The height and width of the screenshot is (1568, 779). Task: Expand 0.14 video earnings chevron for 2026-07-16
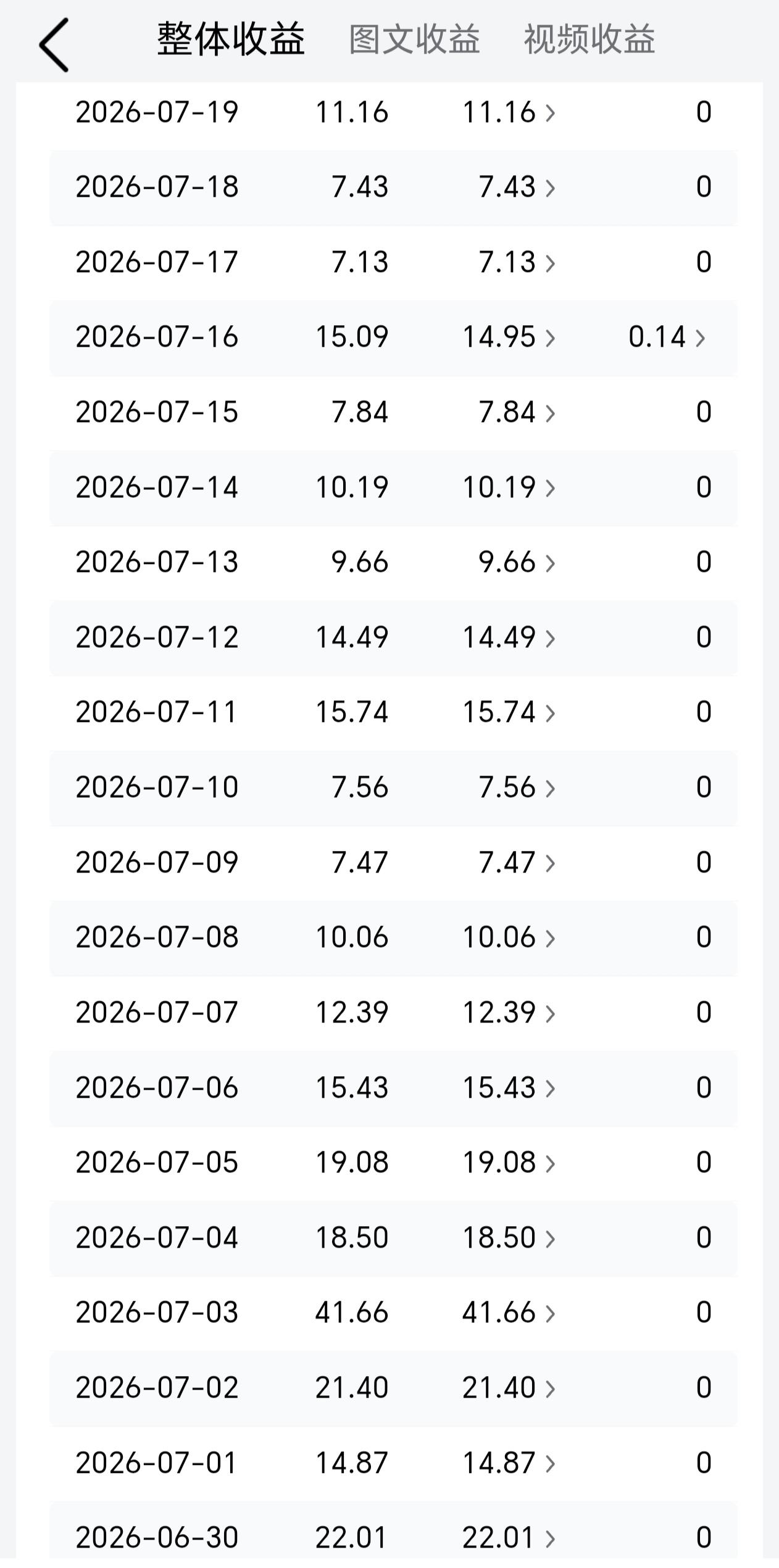[x=700, y=338]
